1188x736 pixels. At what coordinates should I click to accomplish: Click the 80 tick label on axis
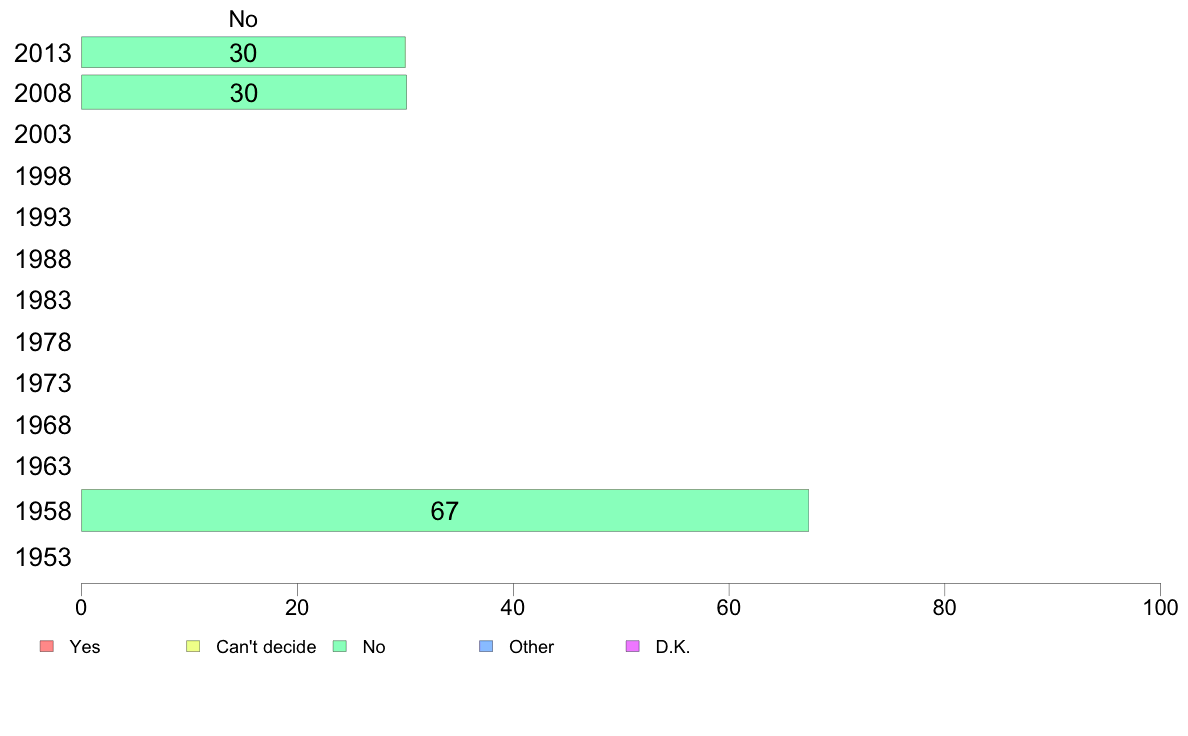coord(945,608)
